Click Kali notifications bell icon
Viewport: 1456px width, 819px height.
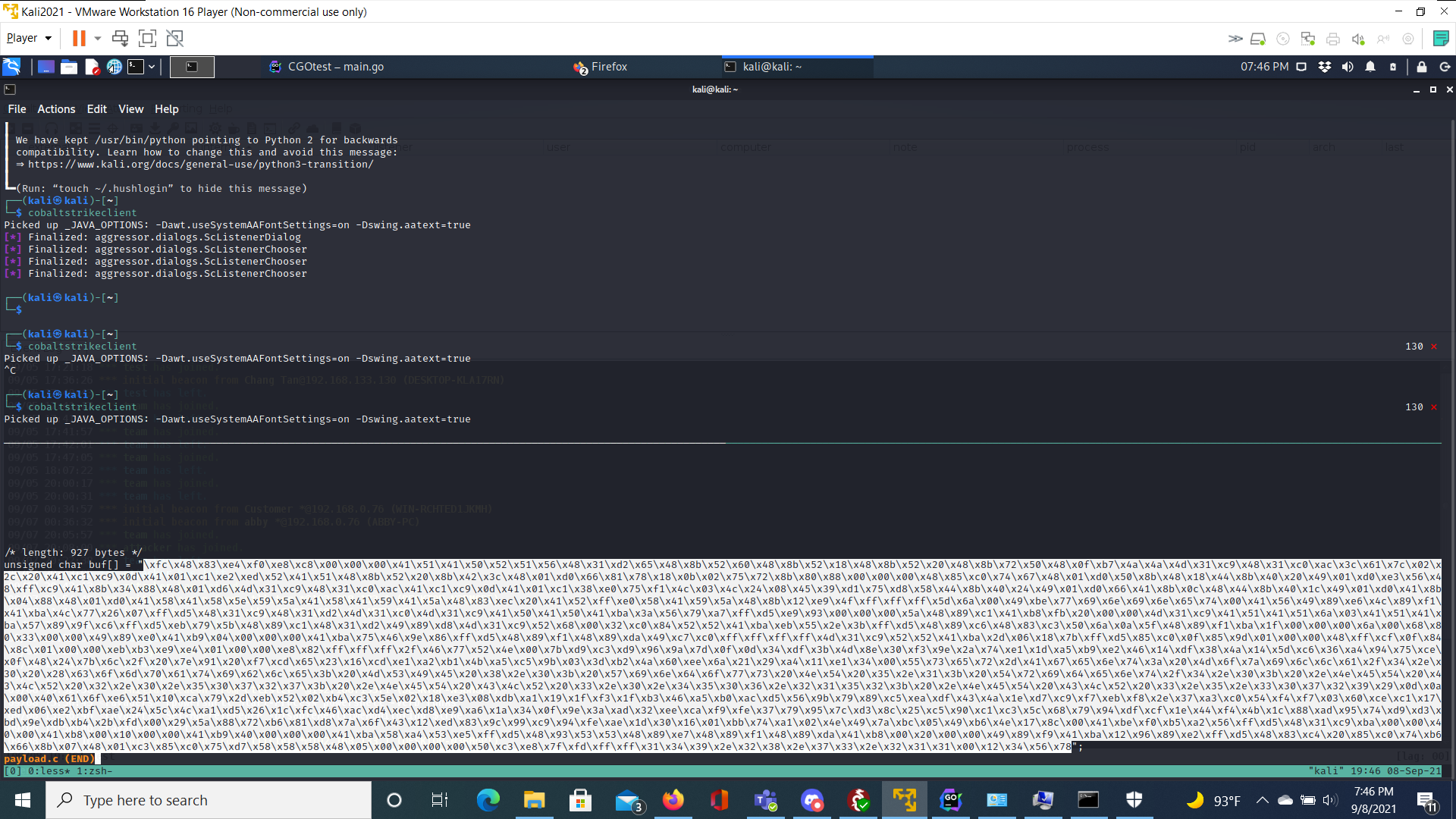point(1370,67)
